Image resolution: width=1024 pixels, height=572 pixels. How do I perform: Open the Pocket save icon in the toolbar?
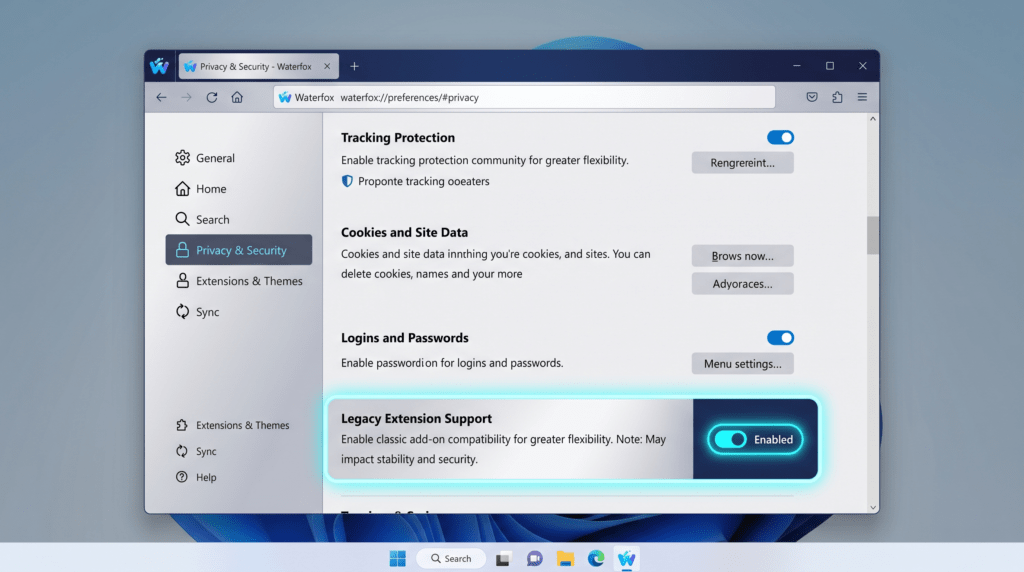812,97
